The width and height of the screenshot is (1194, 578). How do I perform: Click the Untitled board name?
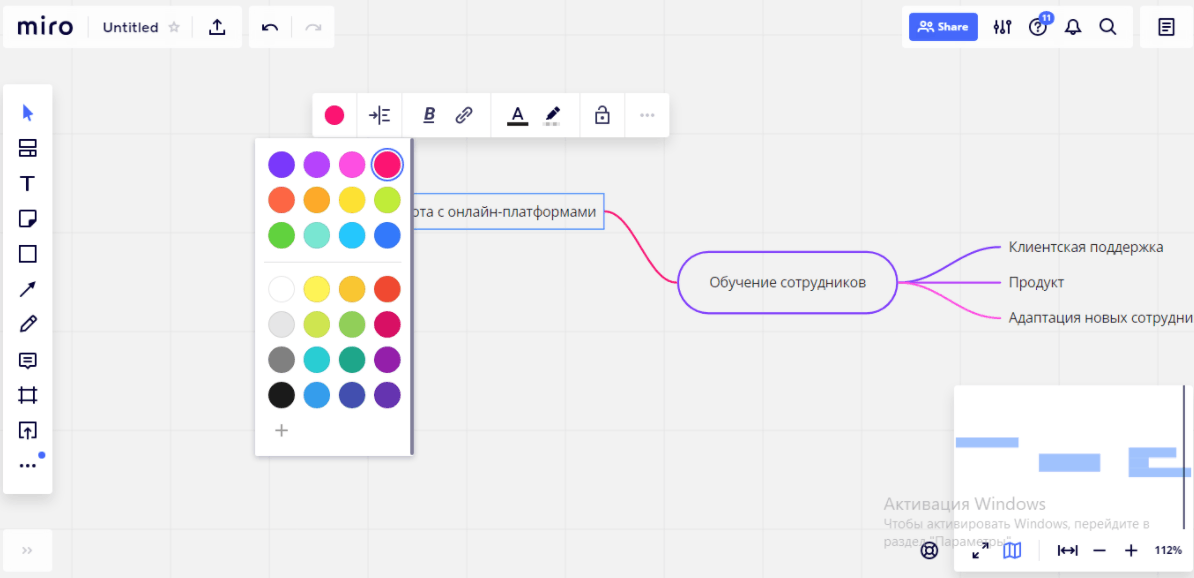(x=130, y=27)
